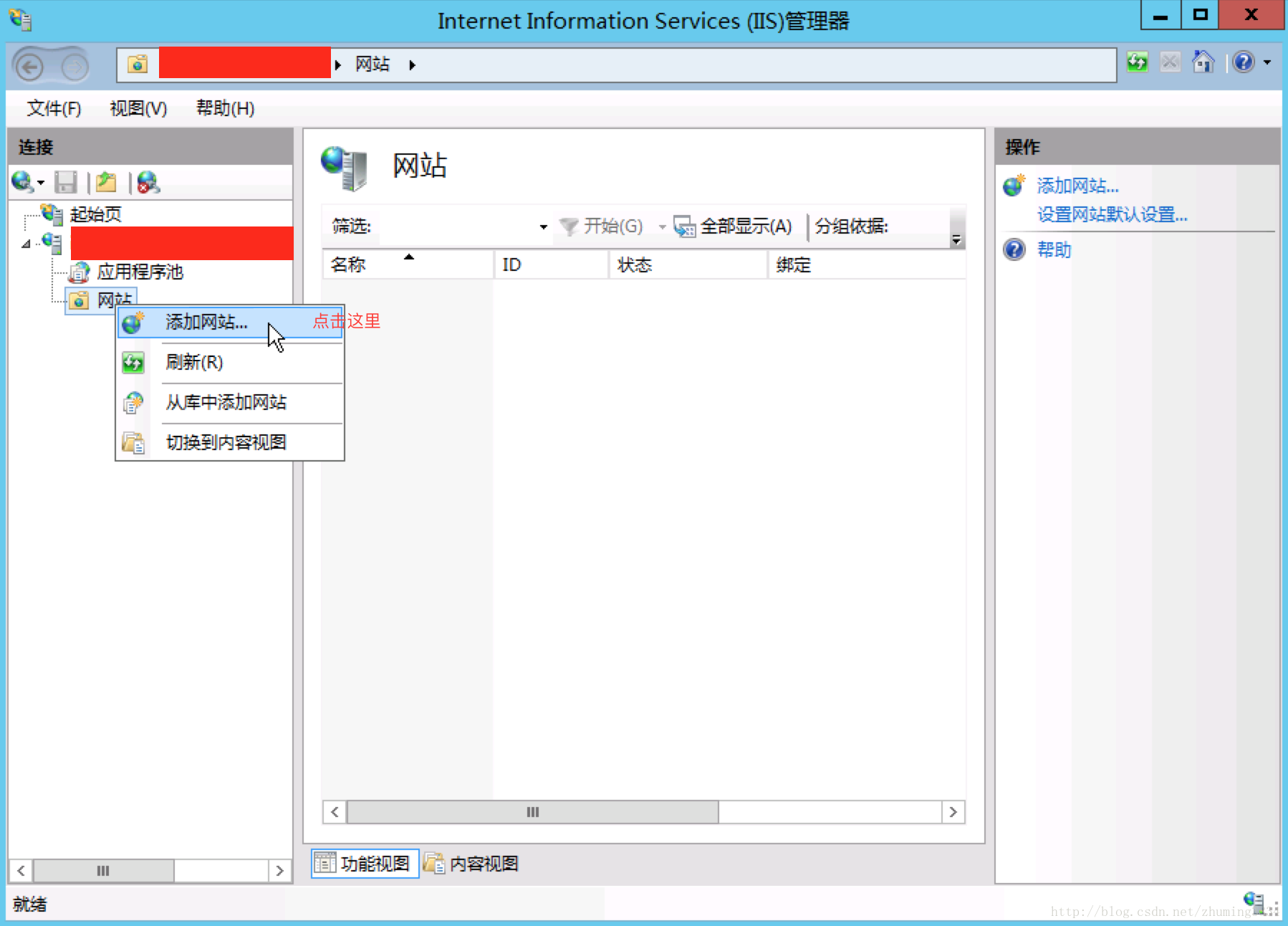Select the 网站 tree node
Viewport: 1288px width, 926px height.
tap(115, 299)
